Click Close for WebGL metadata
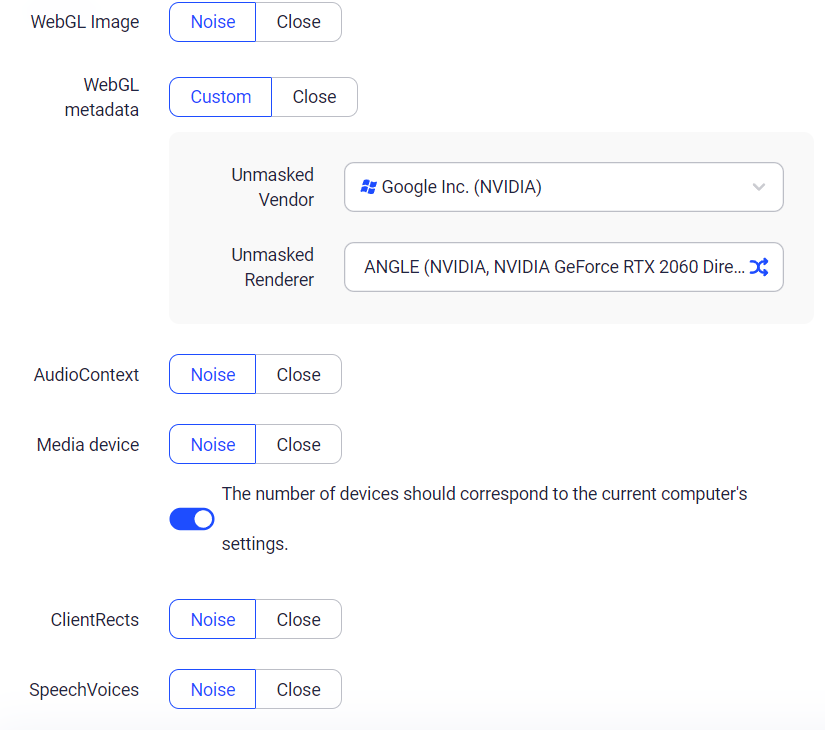The image size is (825, 730). pos(314,97)
